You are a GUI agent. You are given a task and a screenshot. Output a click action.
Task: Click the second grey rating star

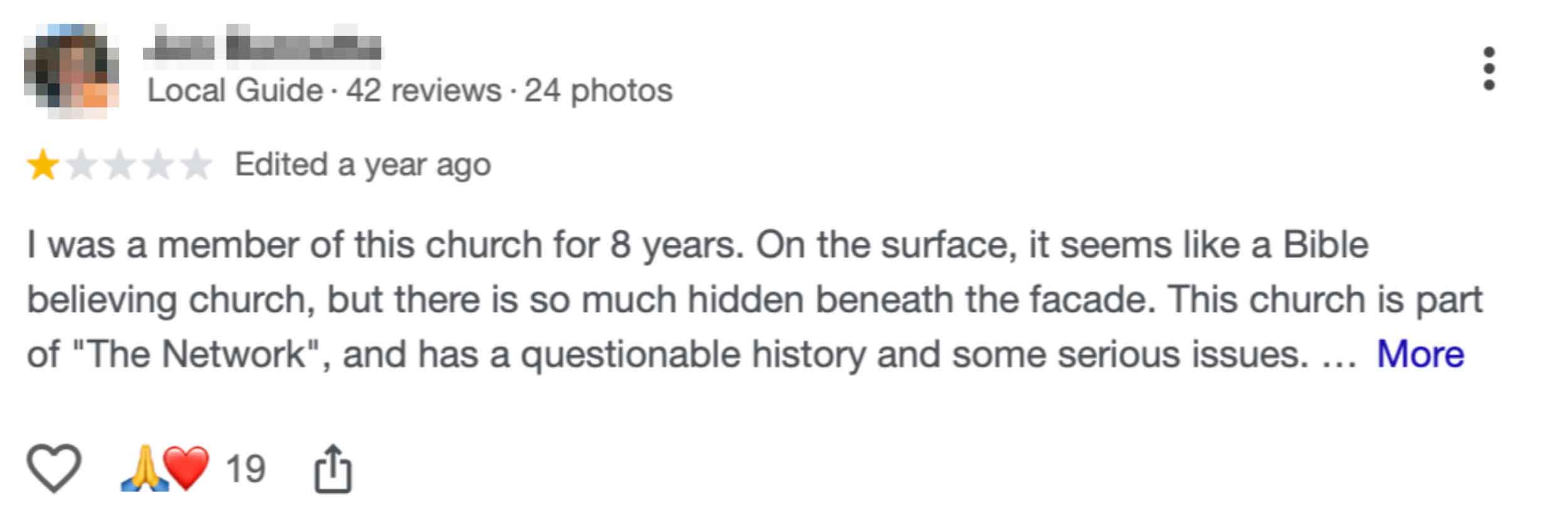click(x=81, y=165)
